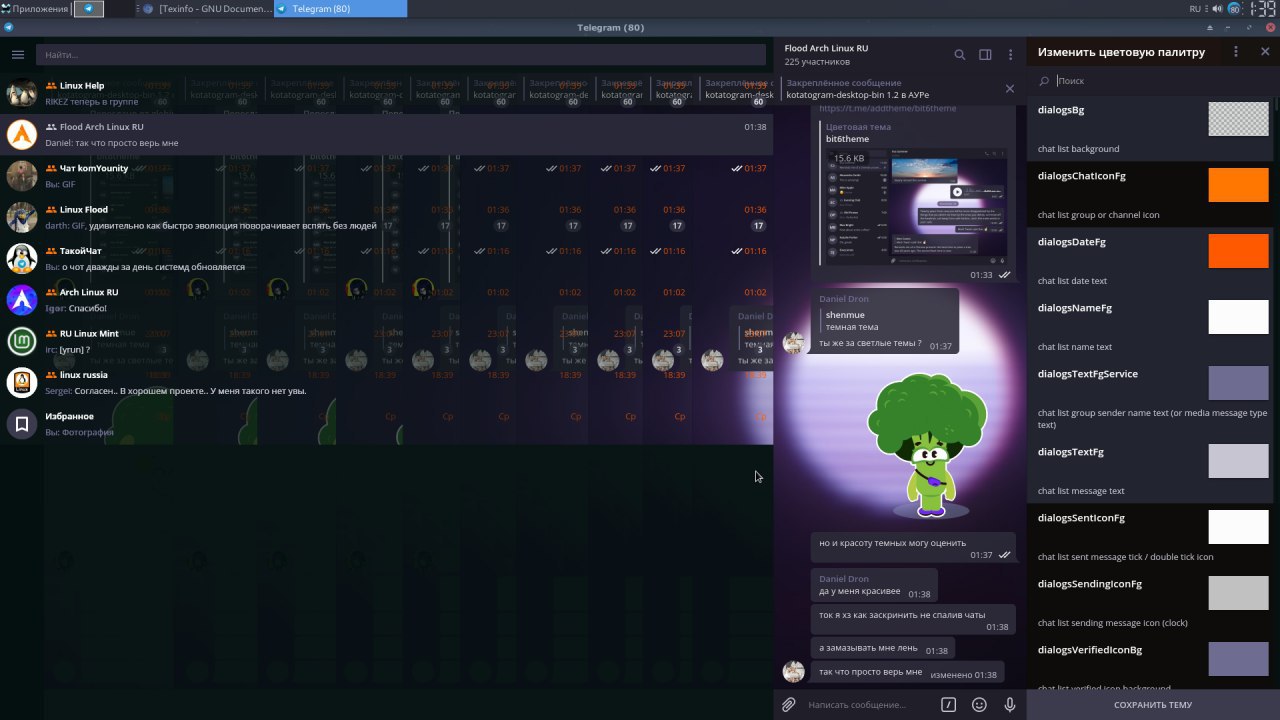Open the RU Linux Mint chat
1280x720 pixels.
click(x=386, y=341)
